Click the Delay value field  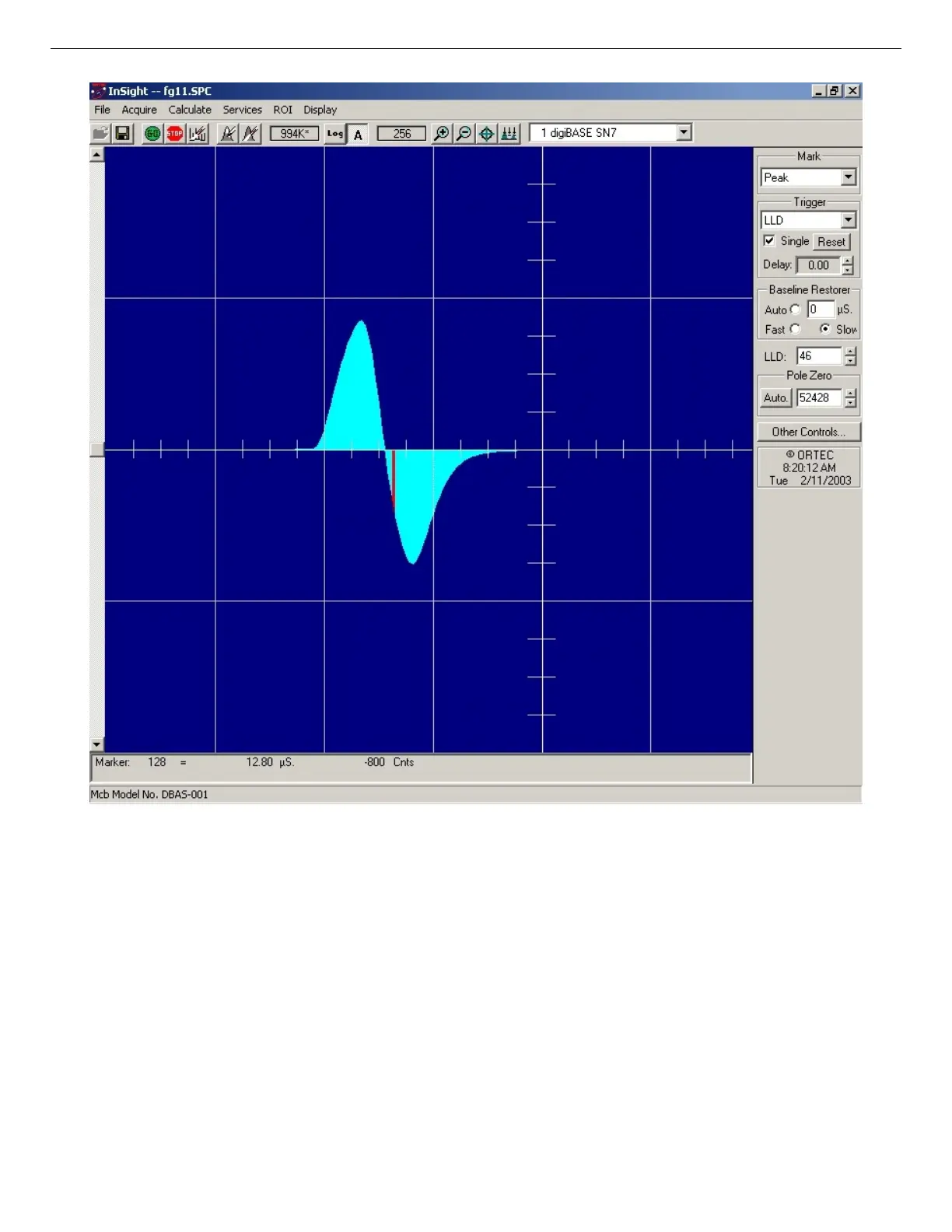(x=818, y=265)
